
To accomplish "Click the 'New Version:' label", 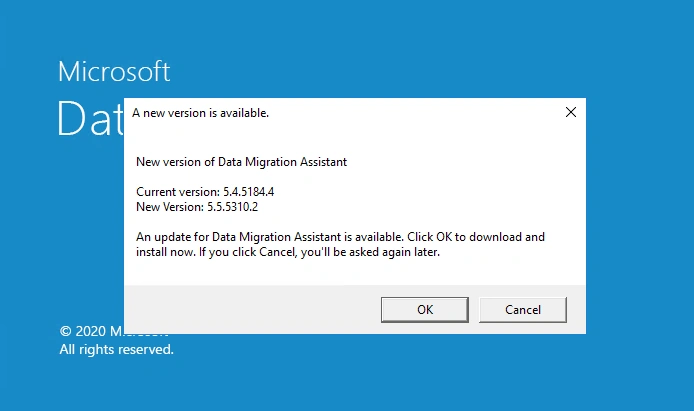I will coord(170,207).
